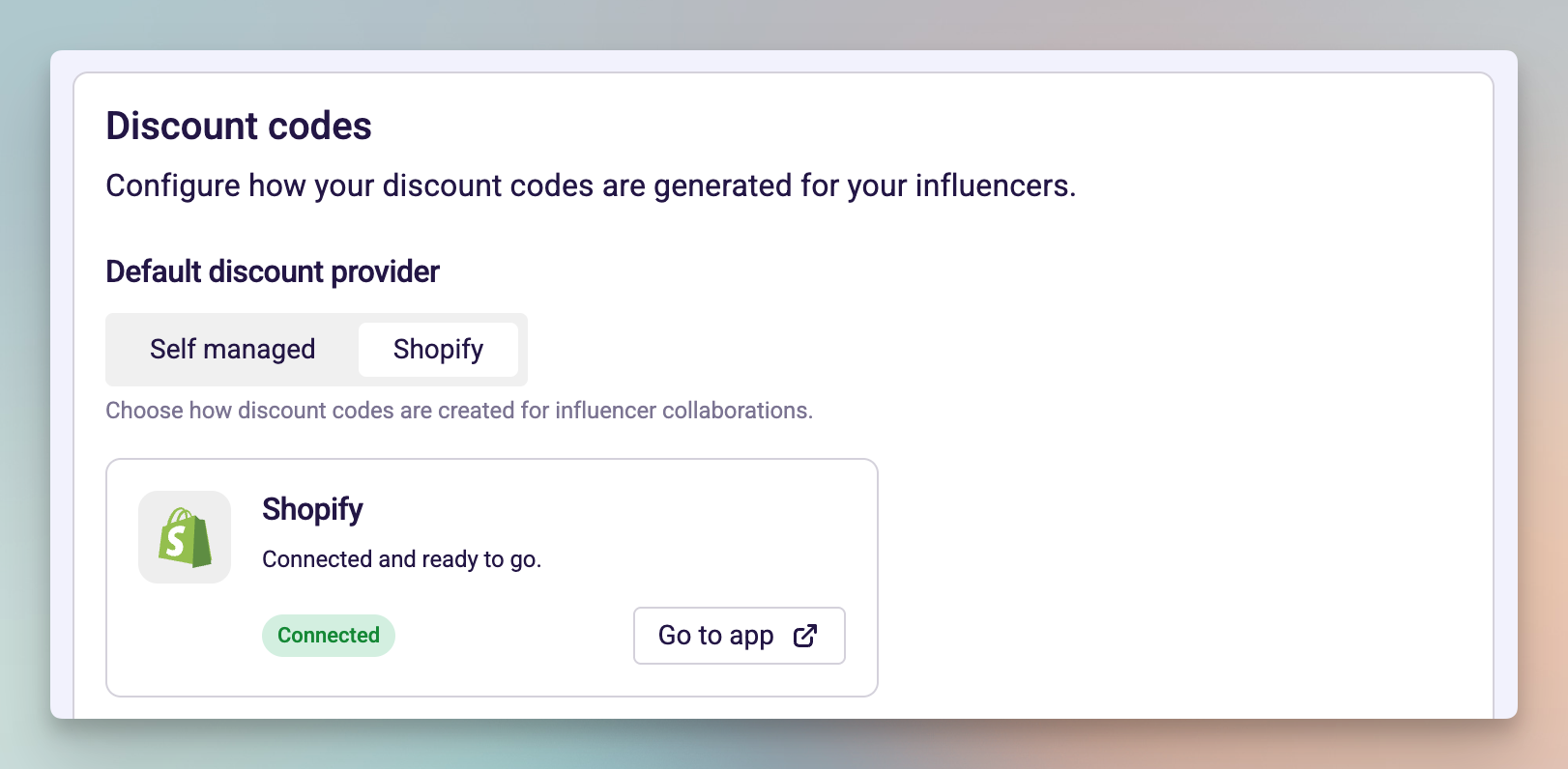1568x769 pixels.
Task: Click the Shopify card title text
Action: [311, 509]
